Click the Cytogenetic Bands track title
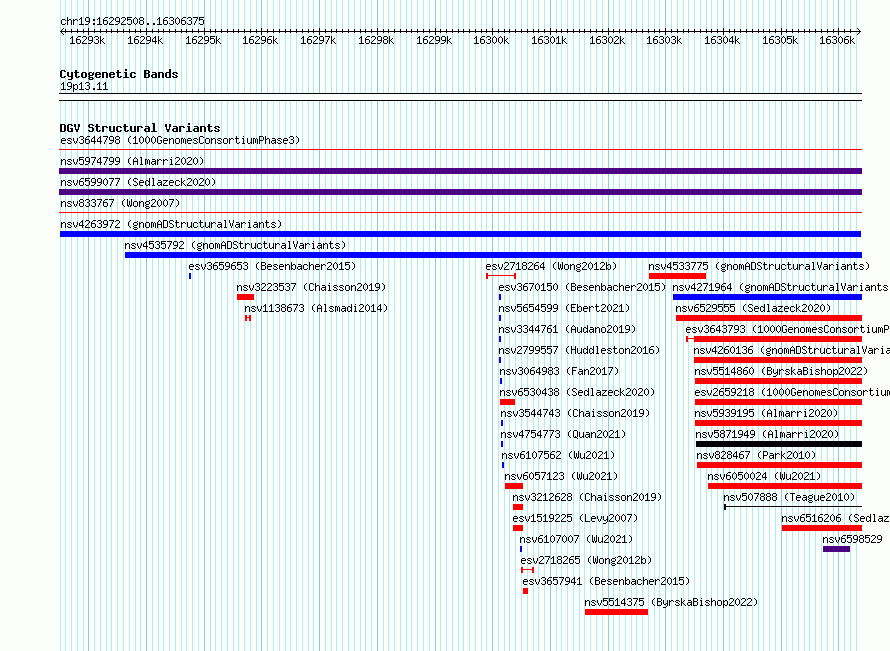This screenshot has width=890, height=651. click(119, 74)
